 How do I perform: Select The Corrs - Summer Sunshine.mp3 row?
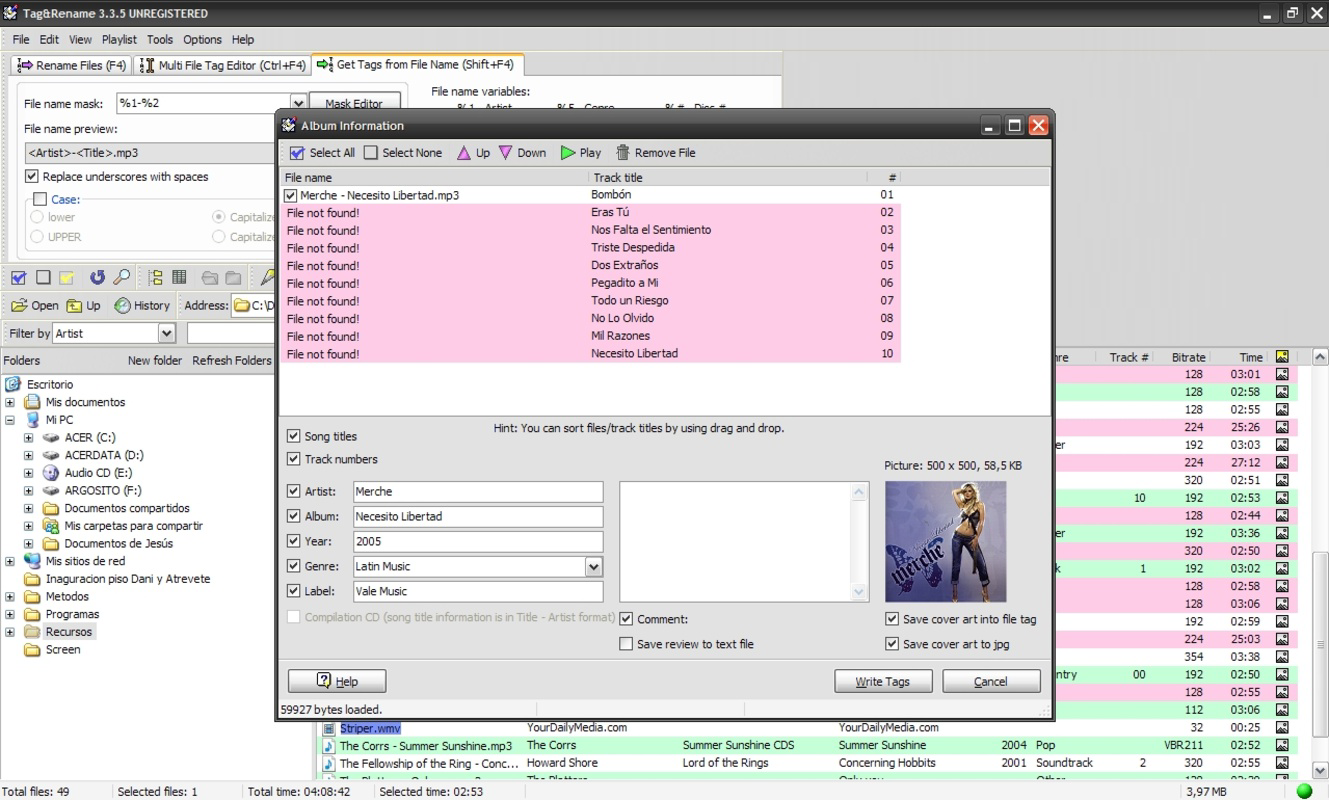808,746
